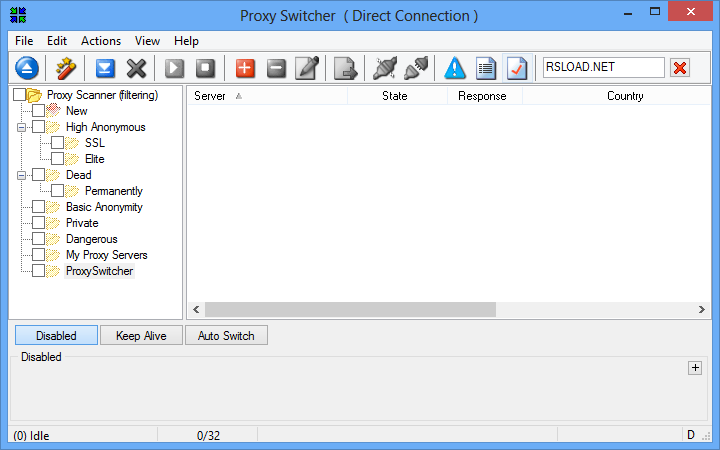Open the Edit menu
This screenshot has width=720, height=450.
57,41
